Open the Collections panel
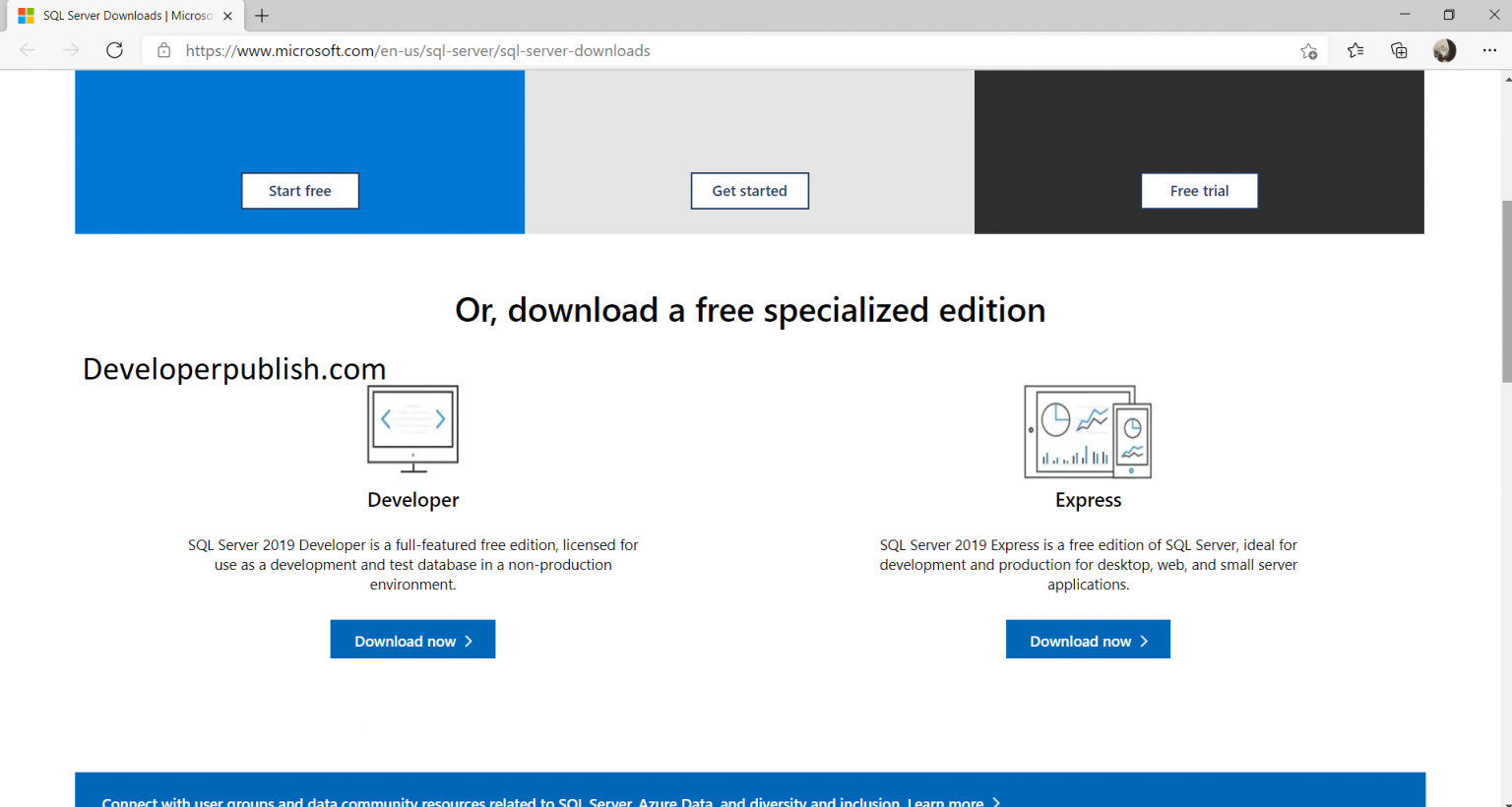The image size is (1512, 807). click(1398, 50)
